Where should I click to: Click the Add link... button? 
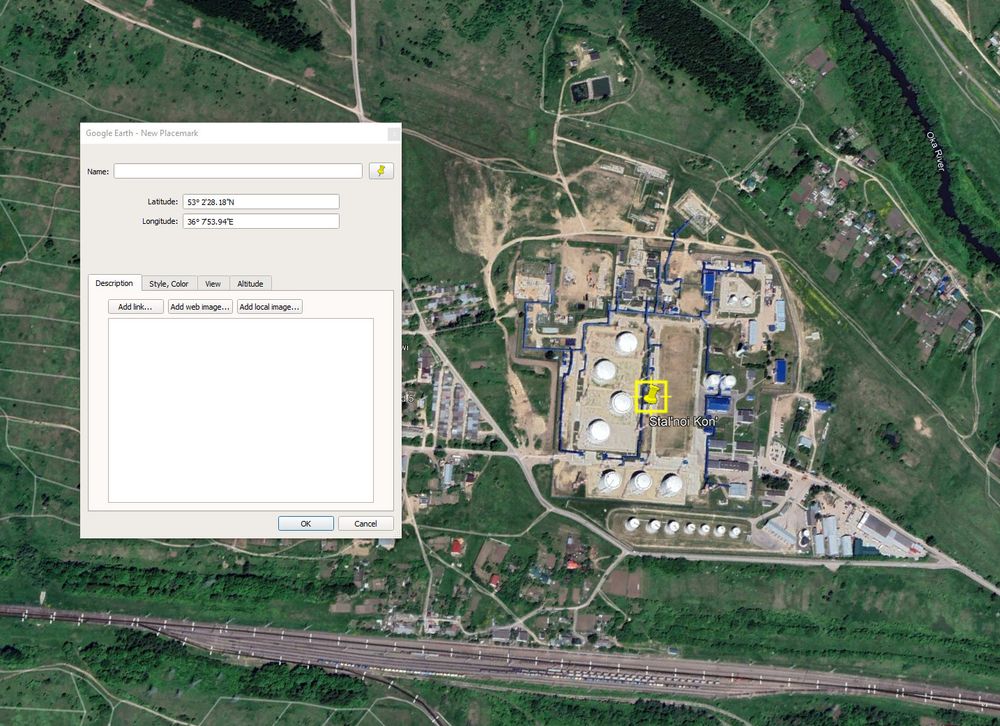tap(135, 307)
